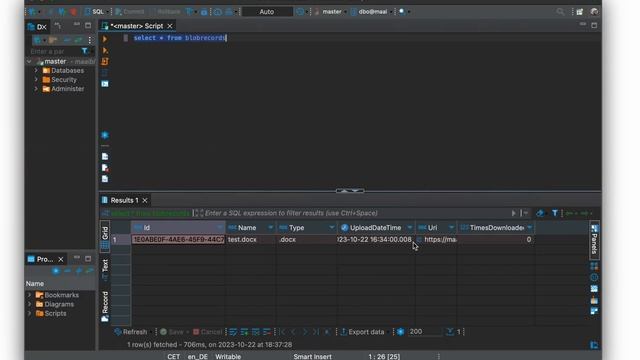Switch to the Database Navigator tab
This screenshot has width=640, height=360.
tap(37, 27)
